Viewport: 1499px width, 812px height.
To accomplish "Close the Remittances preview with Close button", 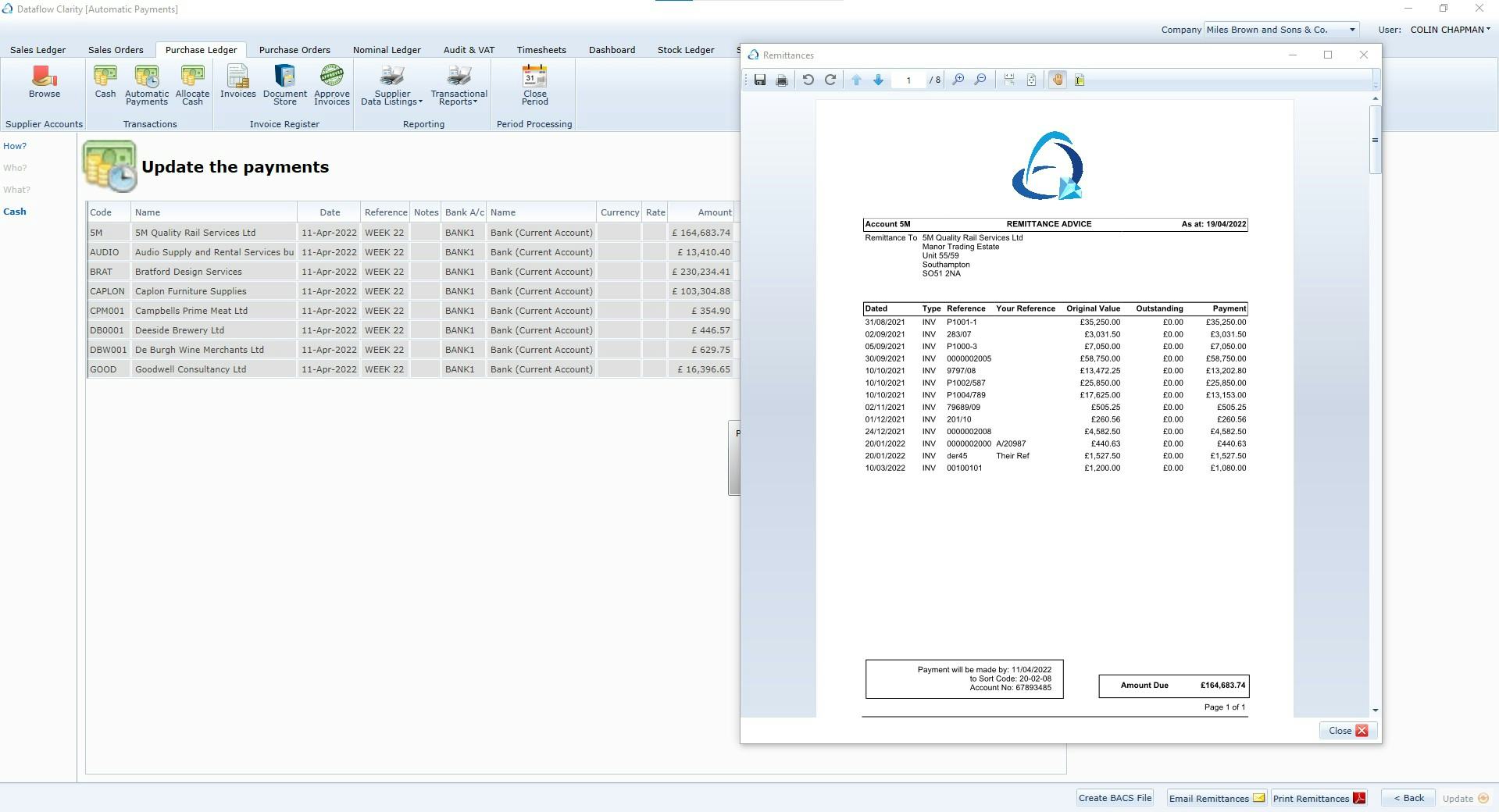I will click(1348, 731).
